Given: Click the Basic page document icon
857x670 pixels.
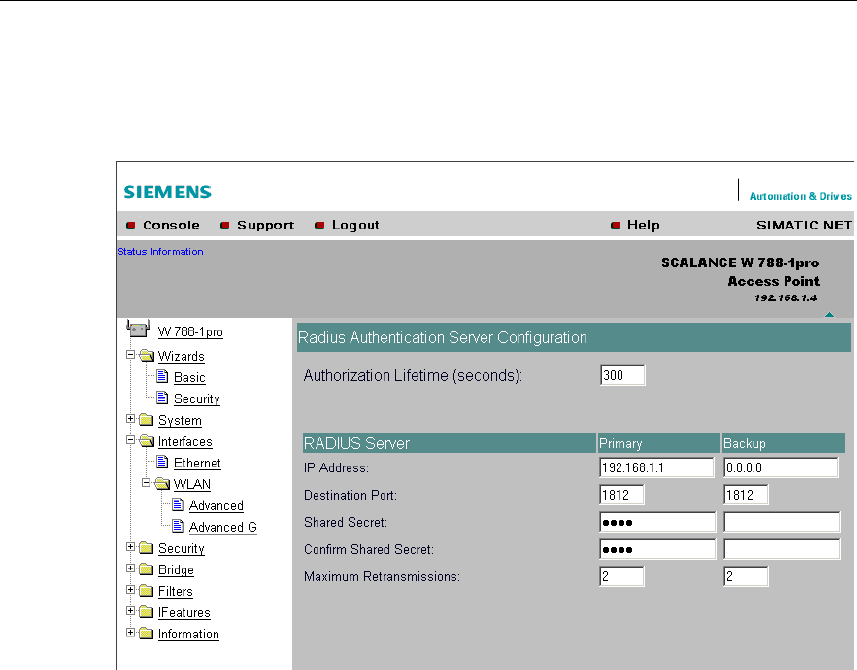Looking at the screenshot, I should point(162,376).
